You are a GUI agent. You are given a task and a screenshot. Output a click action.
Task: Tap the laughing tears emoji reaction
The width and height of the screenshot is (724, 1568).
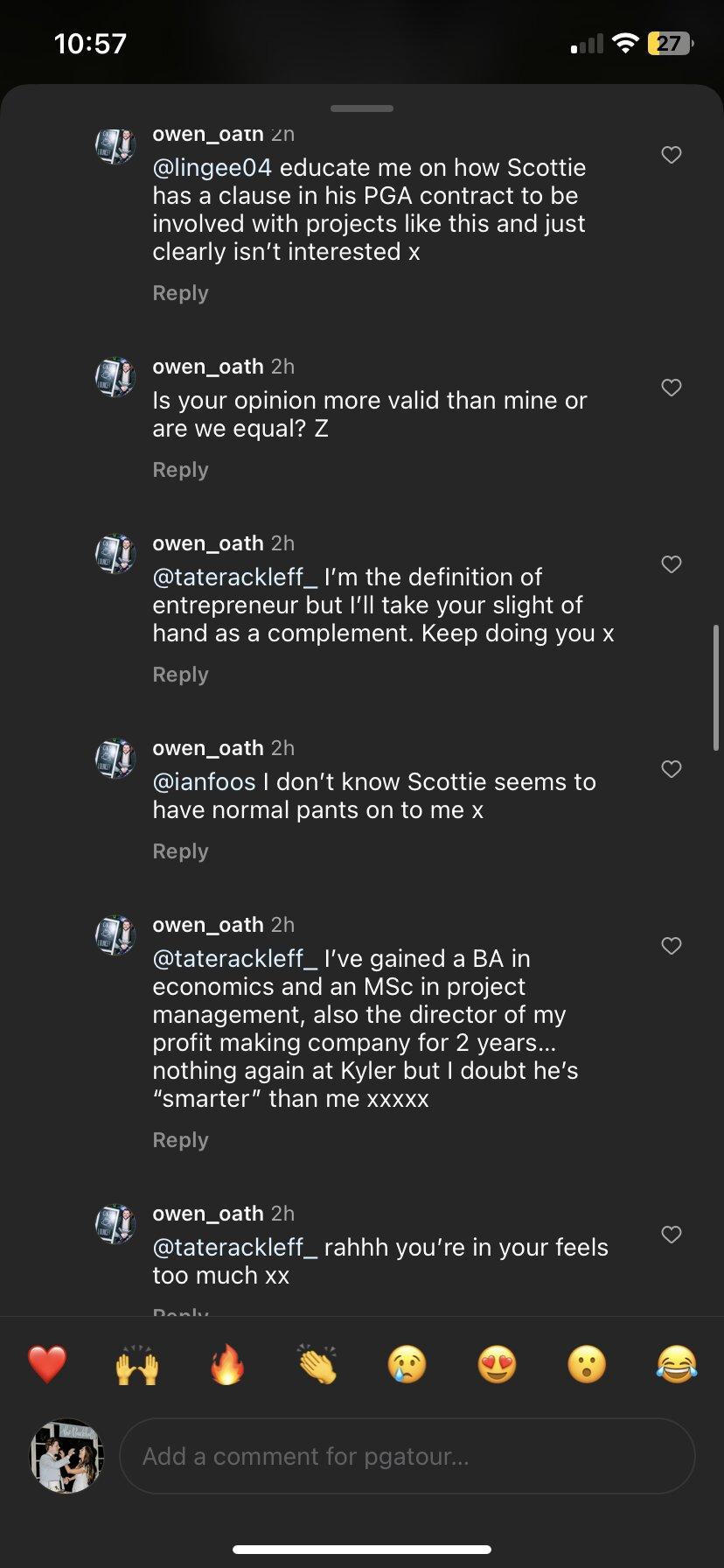(677, 1364)
